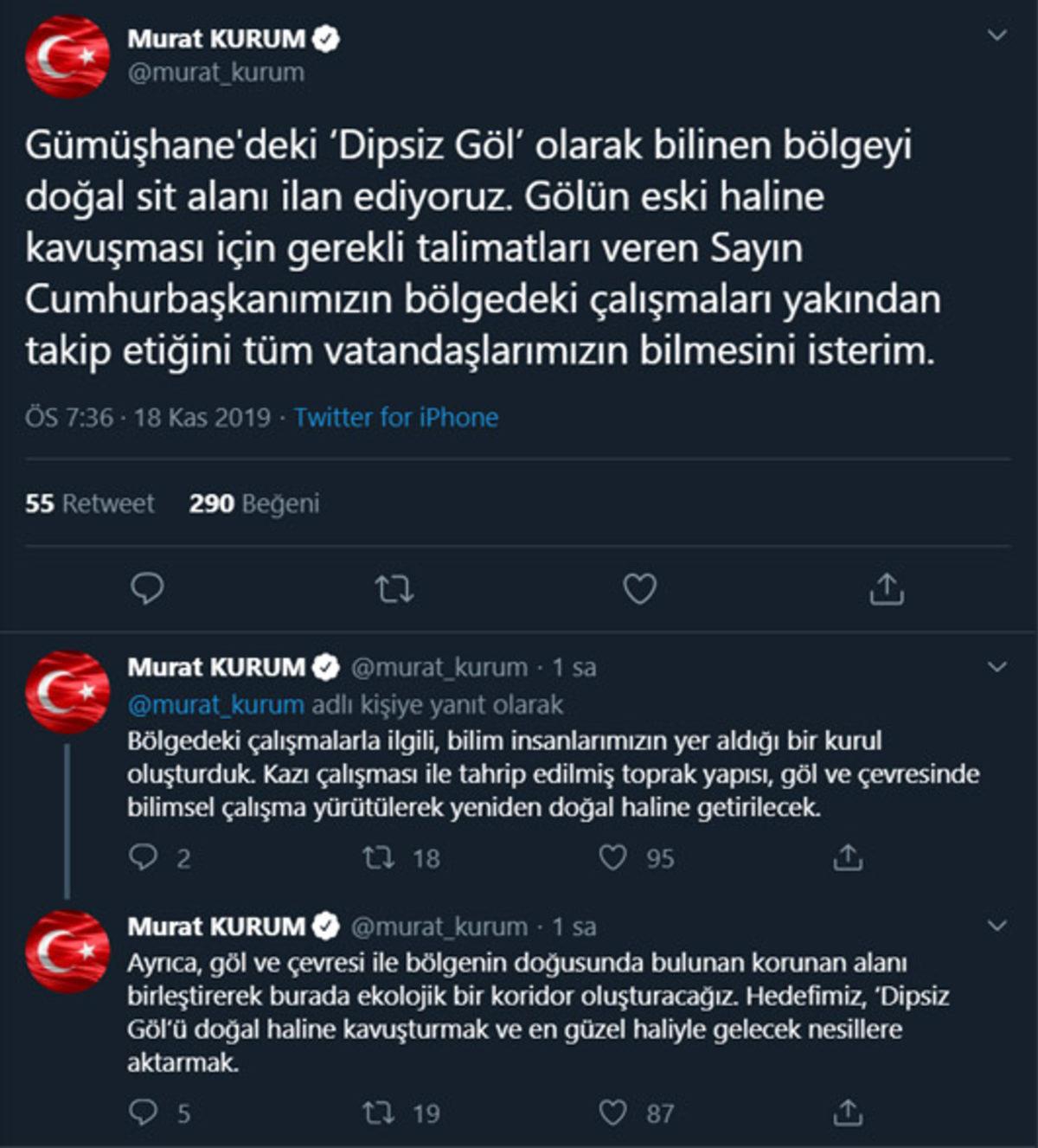Like the reply showing 95 likes
Image resolution: width=1038 pixels, height=1148 pixels.
tap(615, 858)
